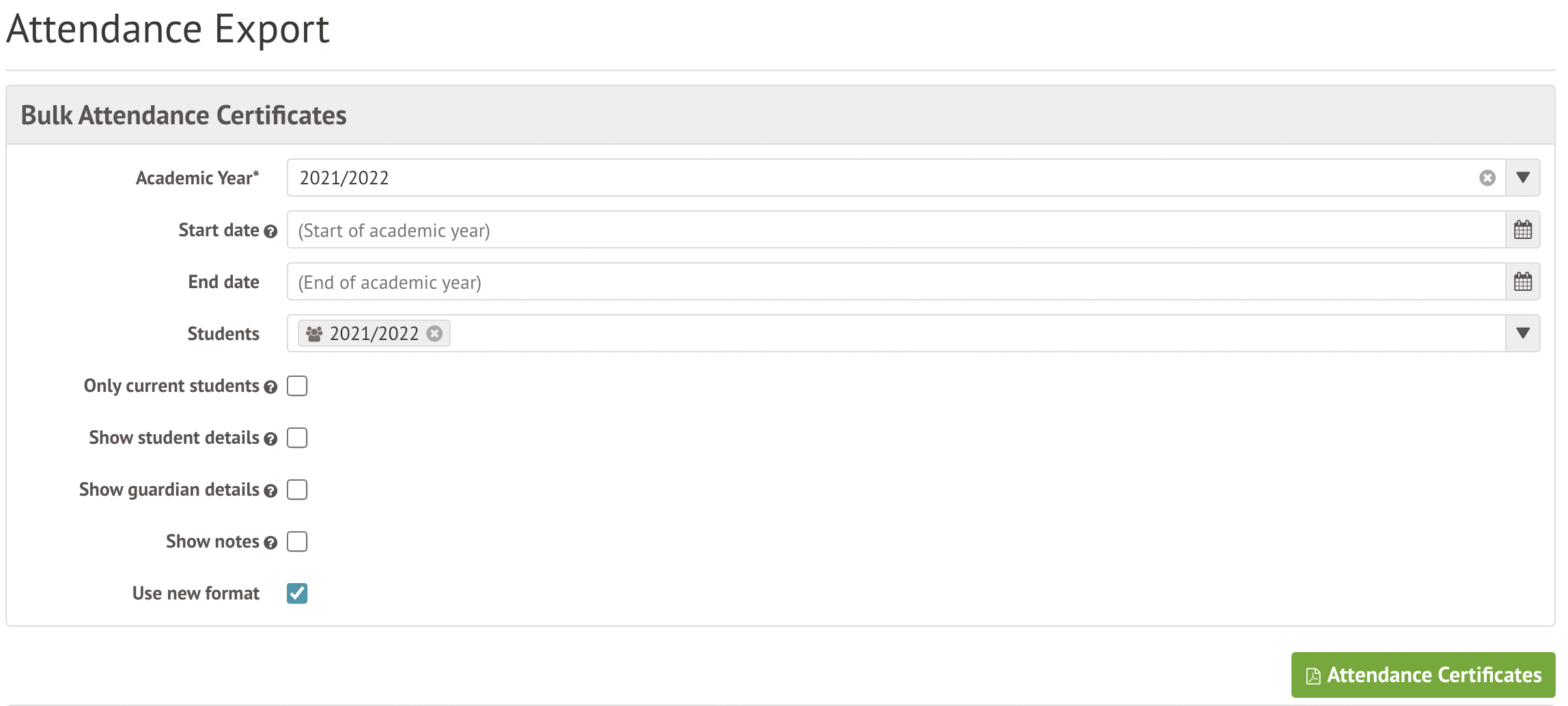
Task: Uncheck the Use new format checkbox
Action: point(297,593)
